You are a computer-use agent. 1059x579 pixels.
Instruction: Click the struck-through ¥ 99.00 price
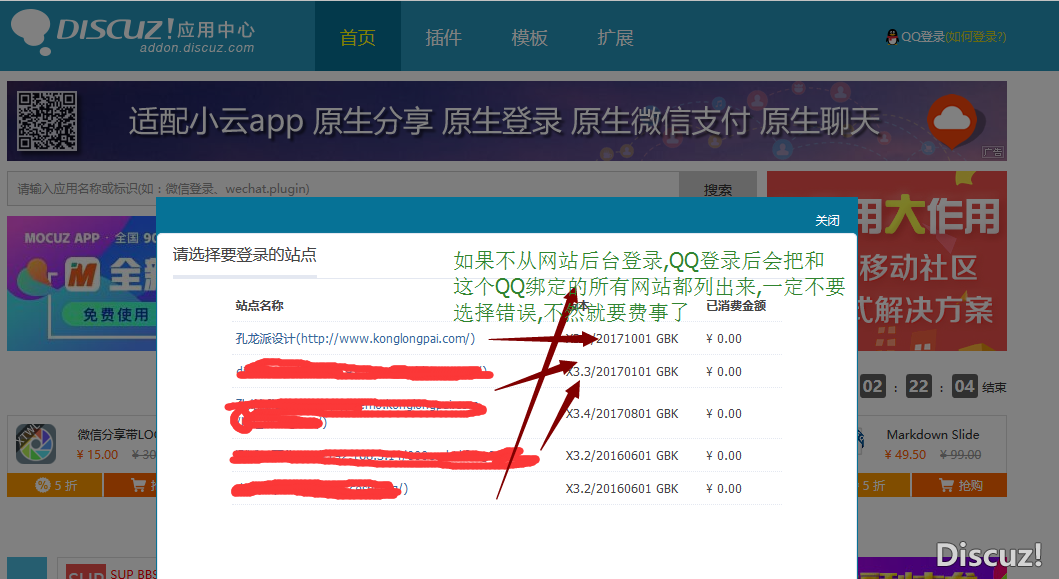pos(960,455)
